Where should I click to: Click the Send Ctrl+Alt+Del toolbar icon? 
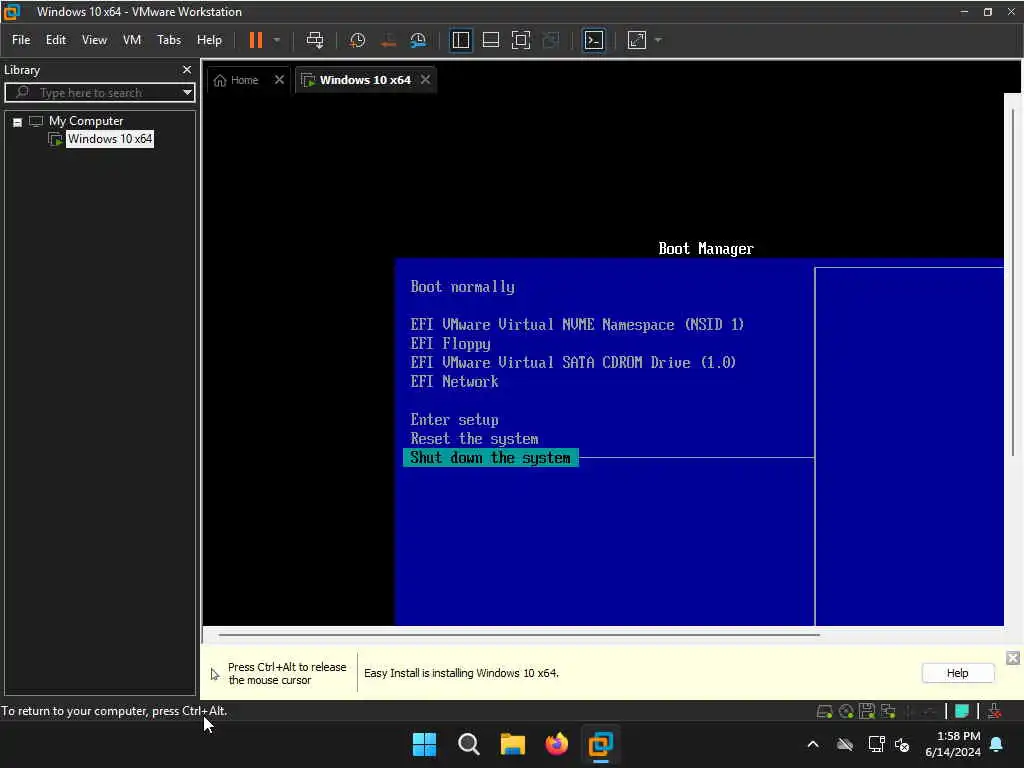click(315, 40)
